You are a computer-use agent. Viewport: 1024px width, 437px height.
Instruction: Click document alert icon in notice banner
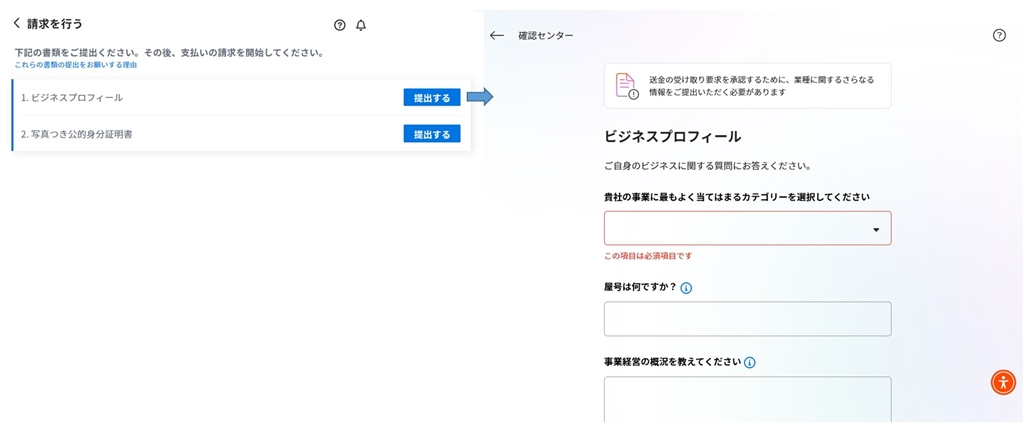[626, 86]
